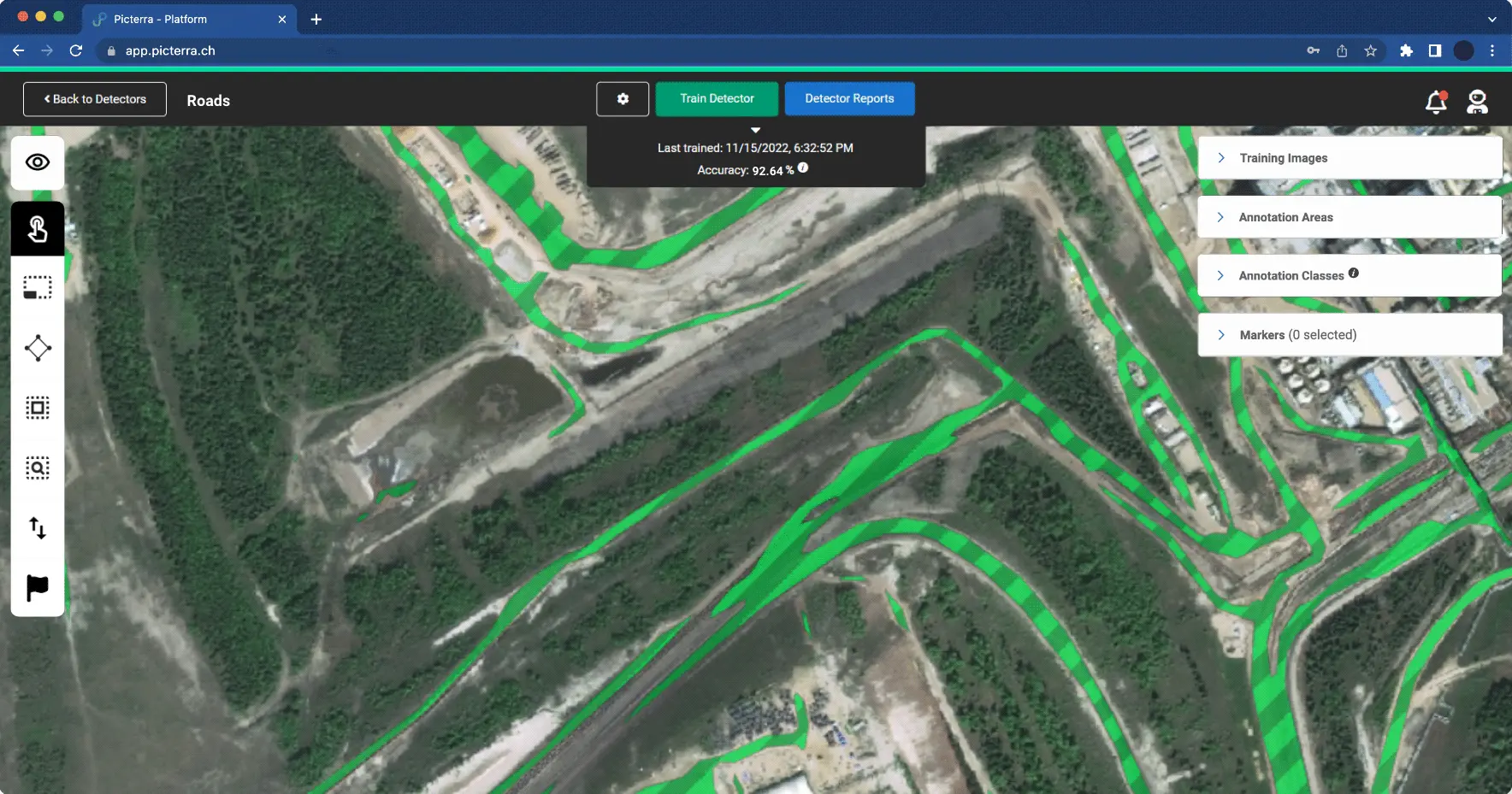This screenshot has height=794, width=1512.
Task: Open Detector Reports
Action: [849, 99]
